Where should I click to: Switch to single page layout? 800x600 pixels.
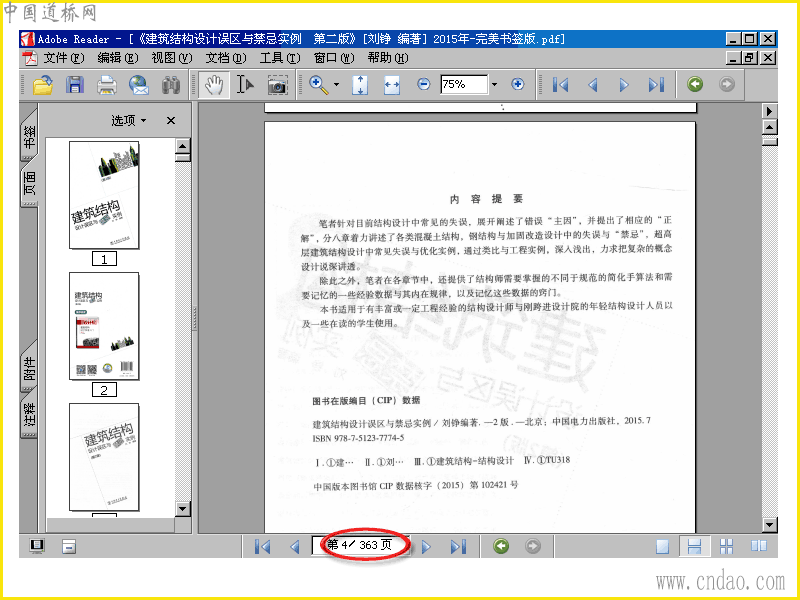[x=662, y=546]
